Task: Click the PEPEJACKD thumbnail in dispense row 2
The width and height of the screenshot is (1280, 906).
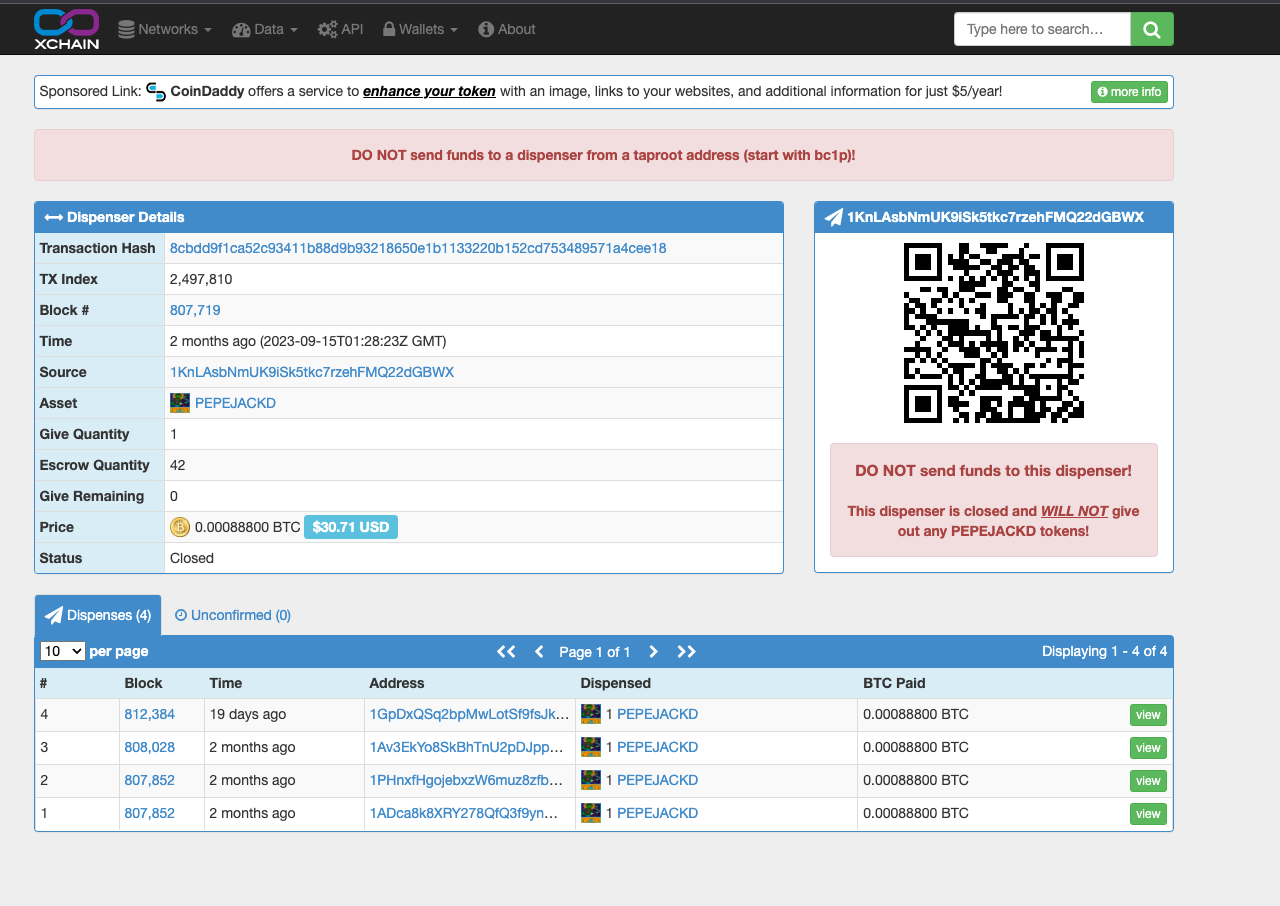Action: point(591,780)
